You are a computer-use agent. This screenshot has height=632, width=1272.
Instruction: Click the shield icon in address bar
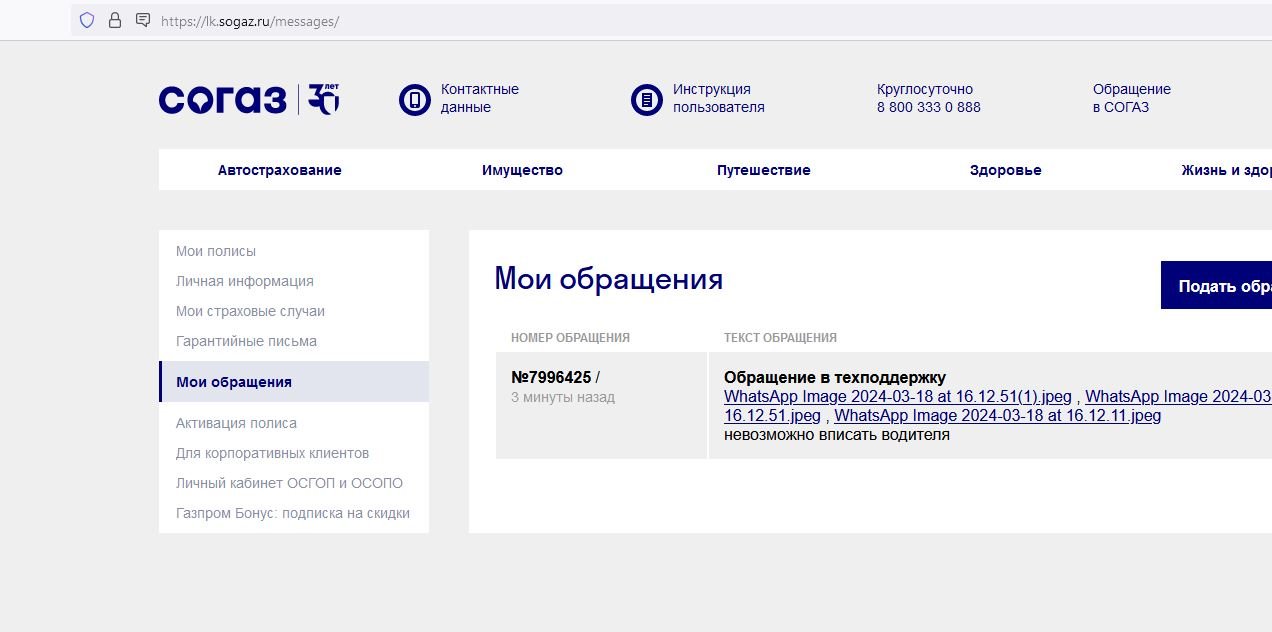(87, 20)
